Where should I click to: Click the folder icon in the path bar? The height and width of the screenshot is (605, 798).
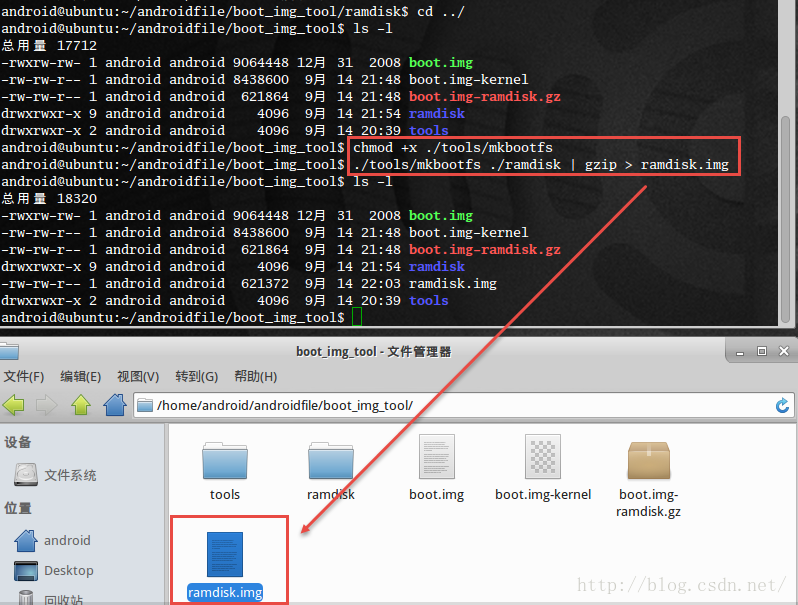coord(145,406)
